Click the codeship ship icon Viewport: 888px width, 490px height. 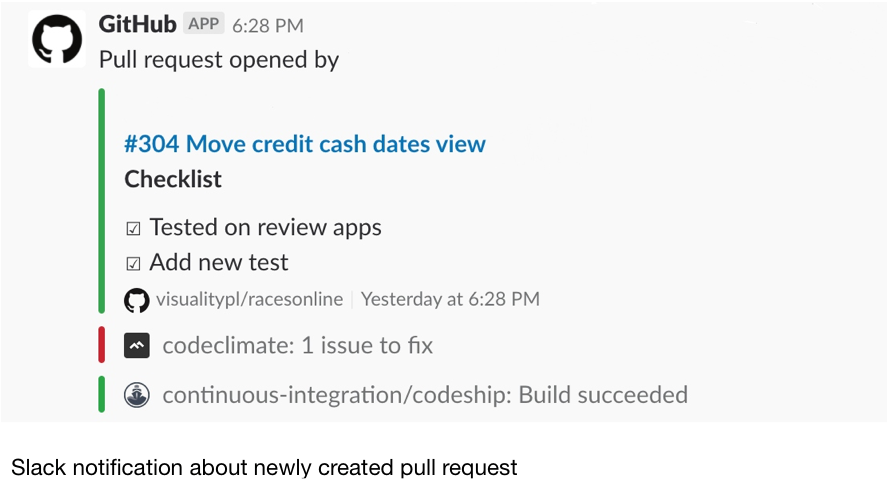(137, 394)
